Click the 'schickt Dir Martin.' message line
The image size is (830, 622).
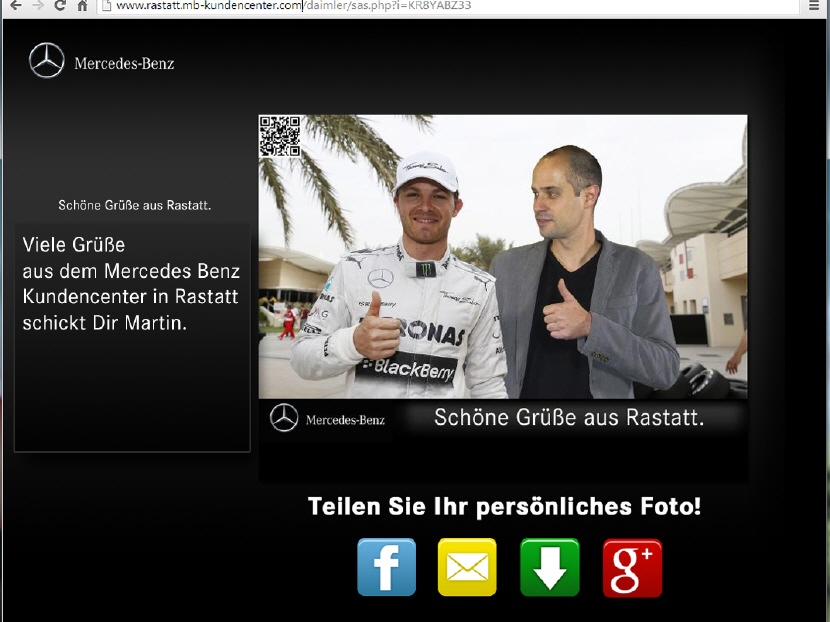click(x=105, y=322)
